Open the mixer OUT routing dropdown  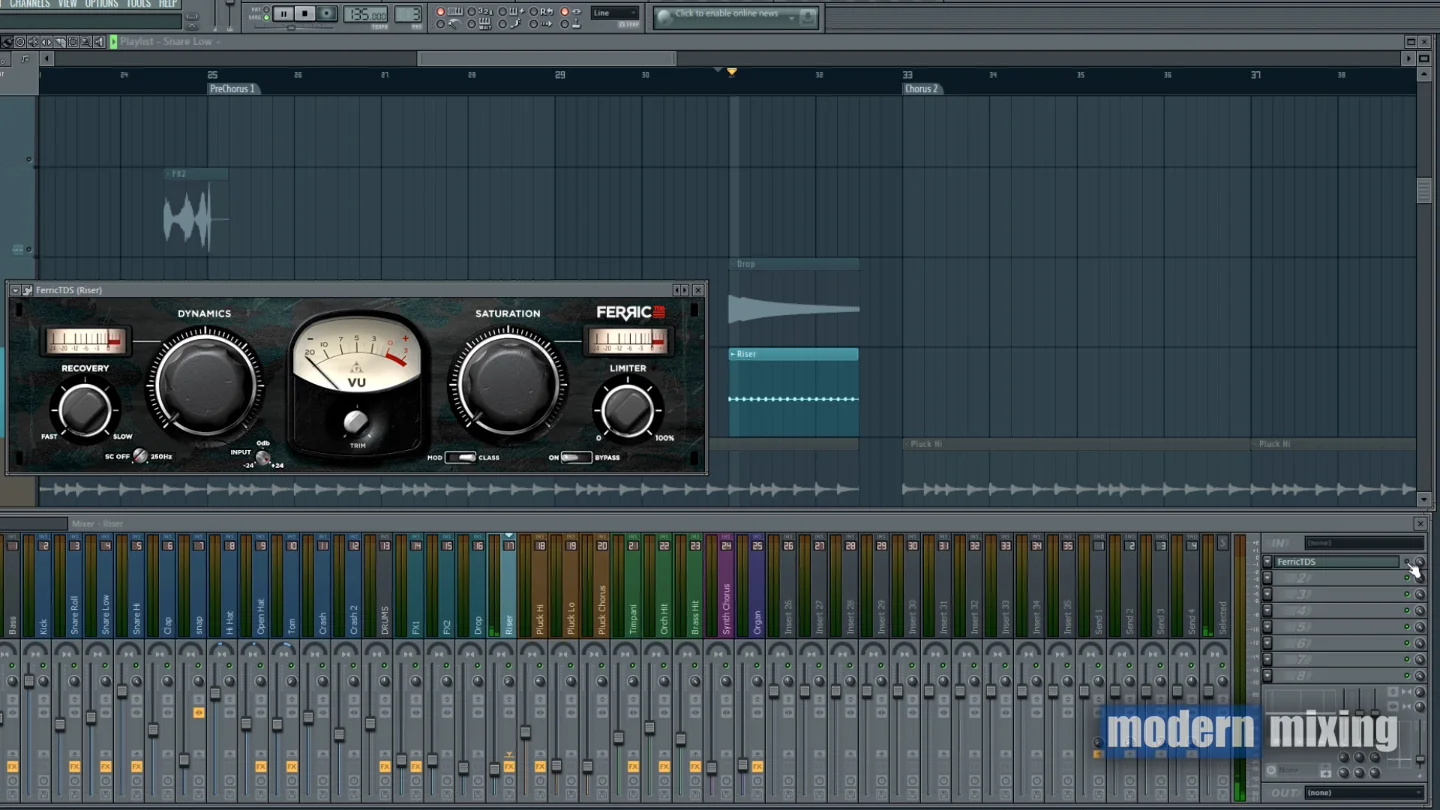[1363, 793]
